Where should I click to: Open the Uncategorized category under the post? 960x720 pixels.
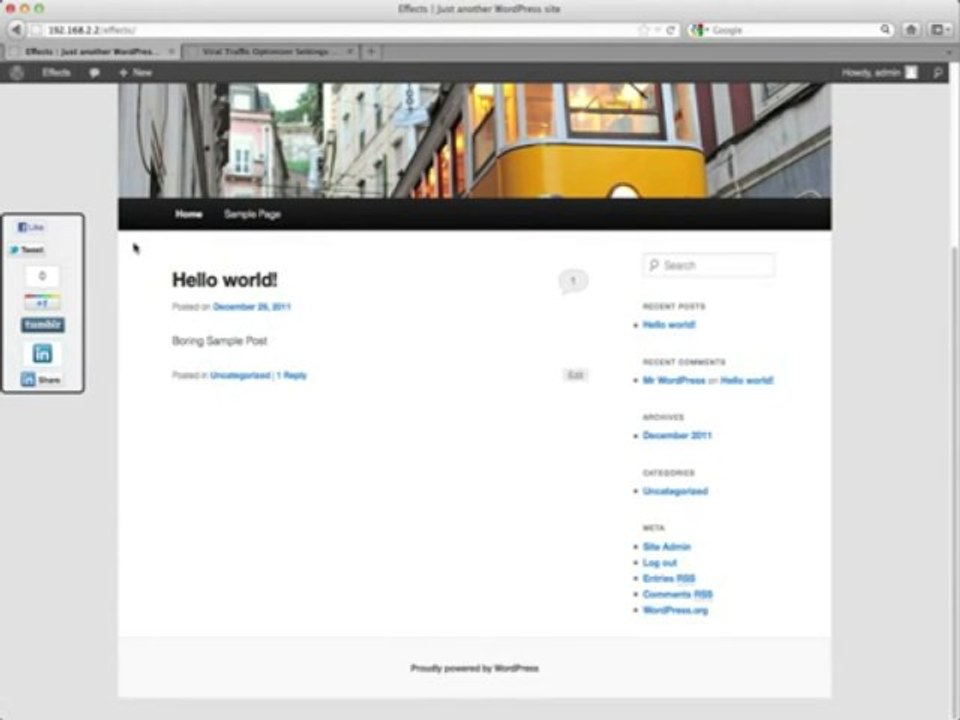point(240,375)
